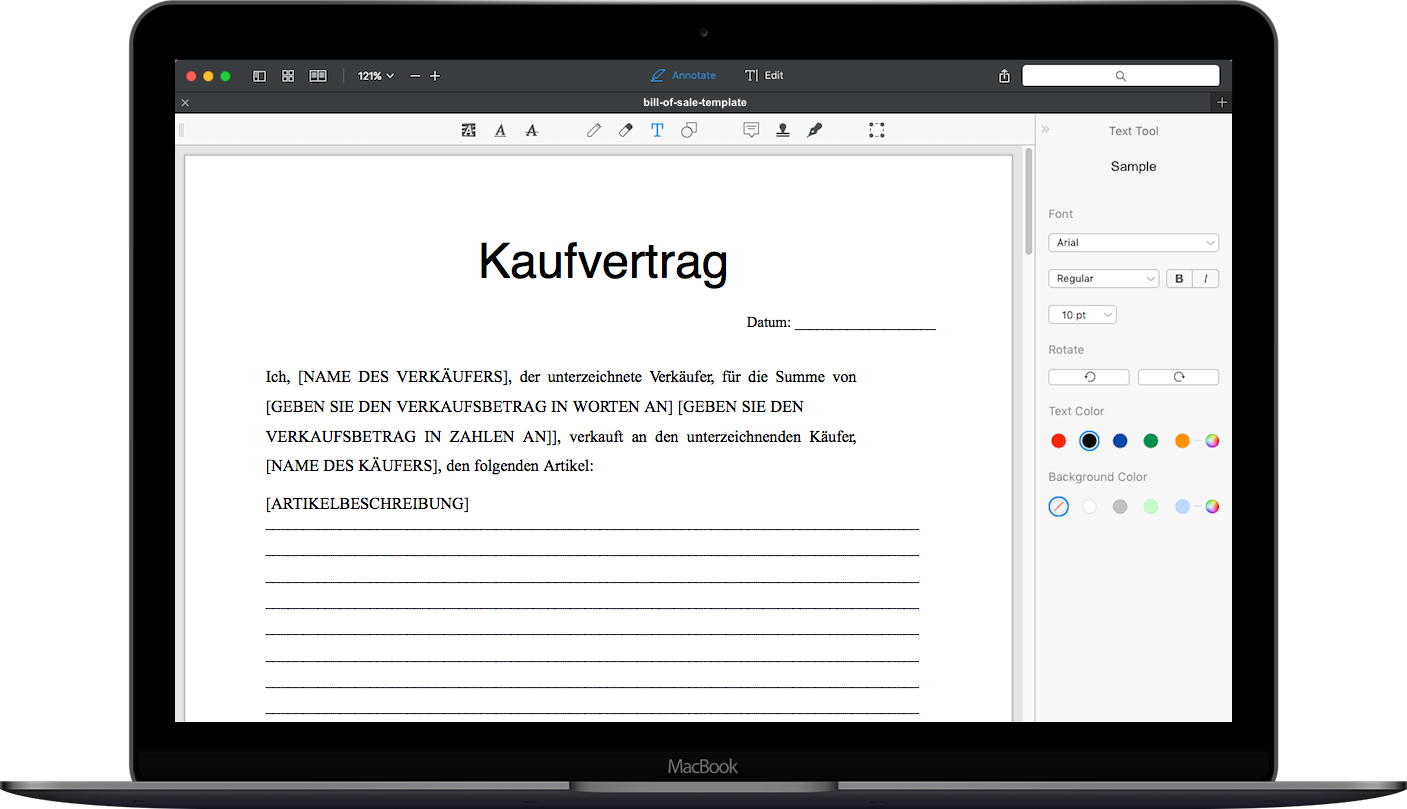Screen dimensions: 1407x809
Task: Zoom in with plus icon
Action: pos(435,76)
